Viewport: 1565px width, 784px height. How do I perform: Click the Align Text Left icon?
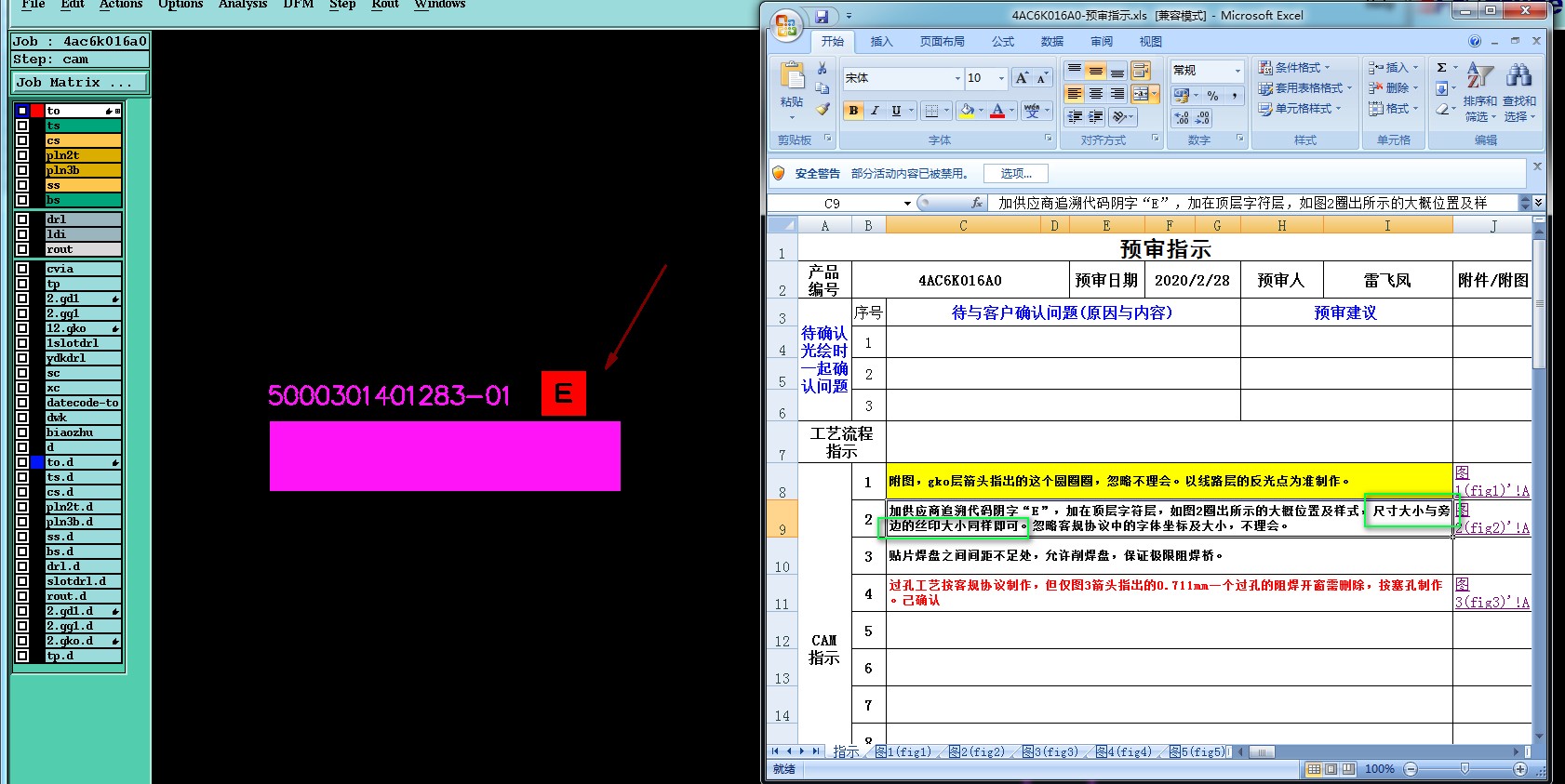1074,94
